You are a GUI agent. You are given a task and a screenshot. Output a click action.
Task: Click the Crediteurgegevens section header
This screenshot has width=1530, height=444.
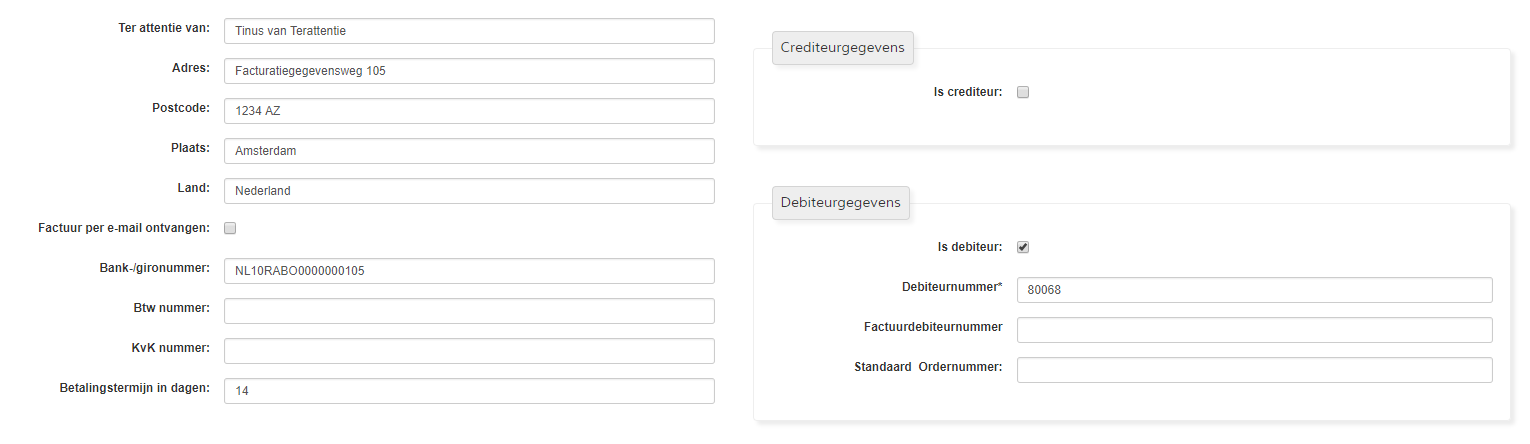point(842,48)
